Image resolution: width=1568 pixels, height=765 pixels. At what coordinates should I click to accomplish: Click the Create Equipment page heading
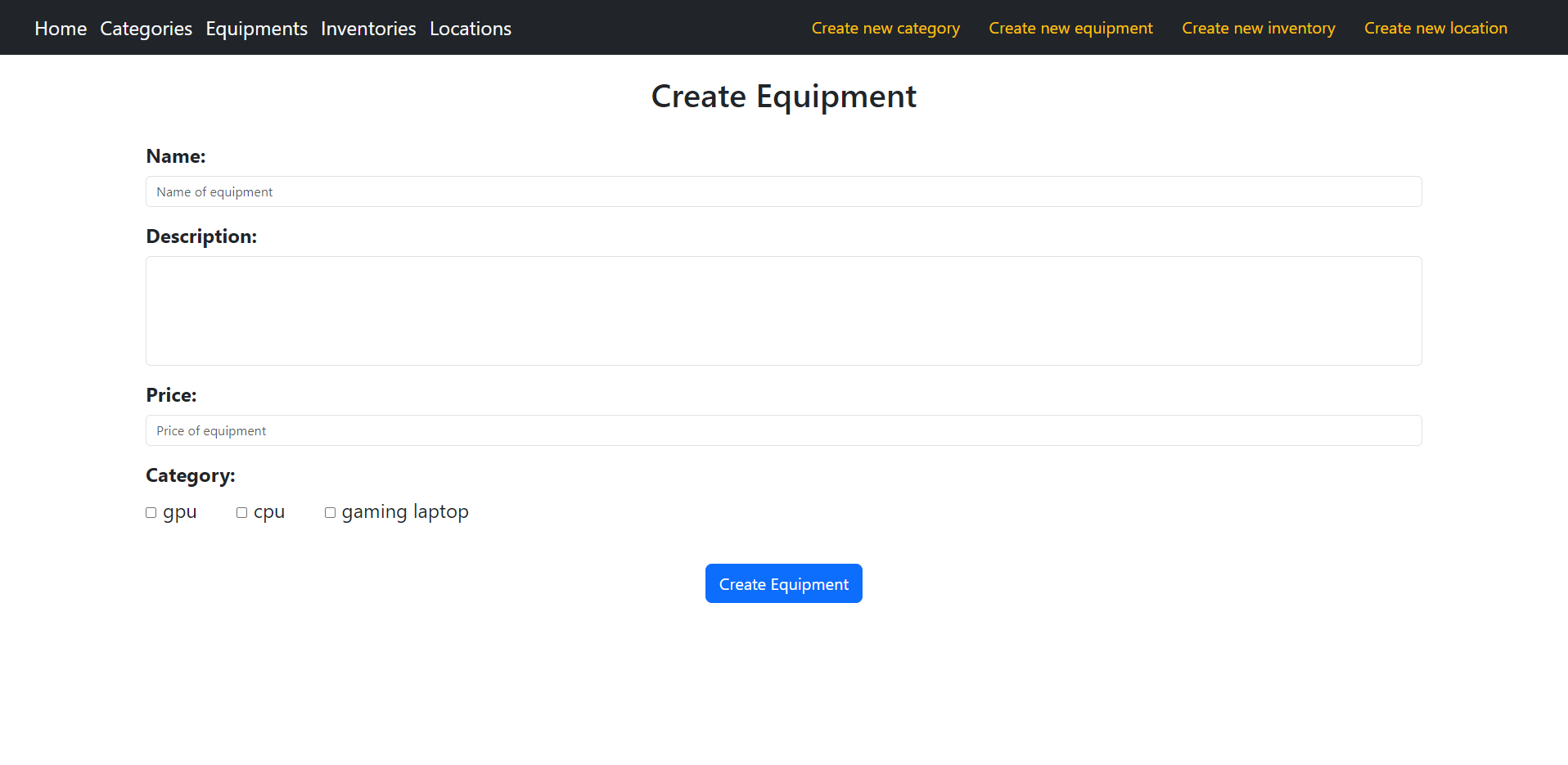783,96
